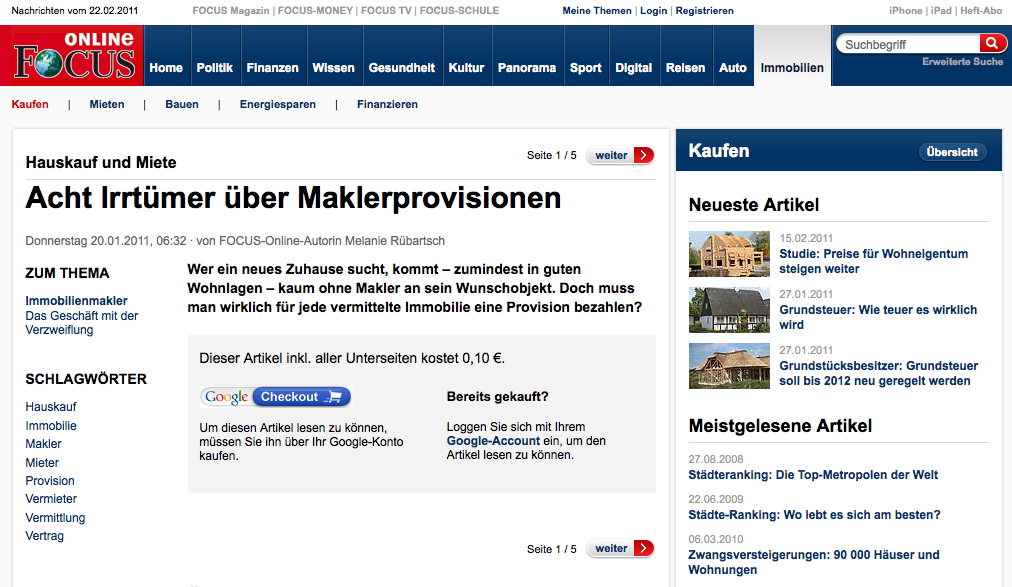Open the Meine Themen link
The width and height of the screenshot is (1012, 587).
pos(597,10)
